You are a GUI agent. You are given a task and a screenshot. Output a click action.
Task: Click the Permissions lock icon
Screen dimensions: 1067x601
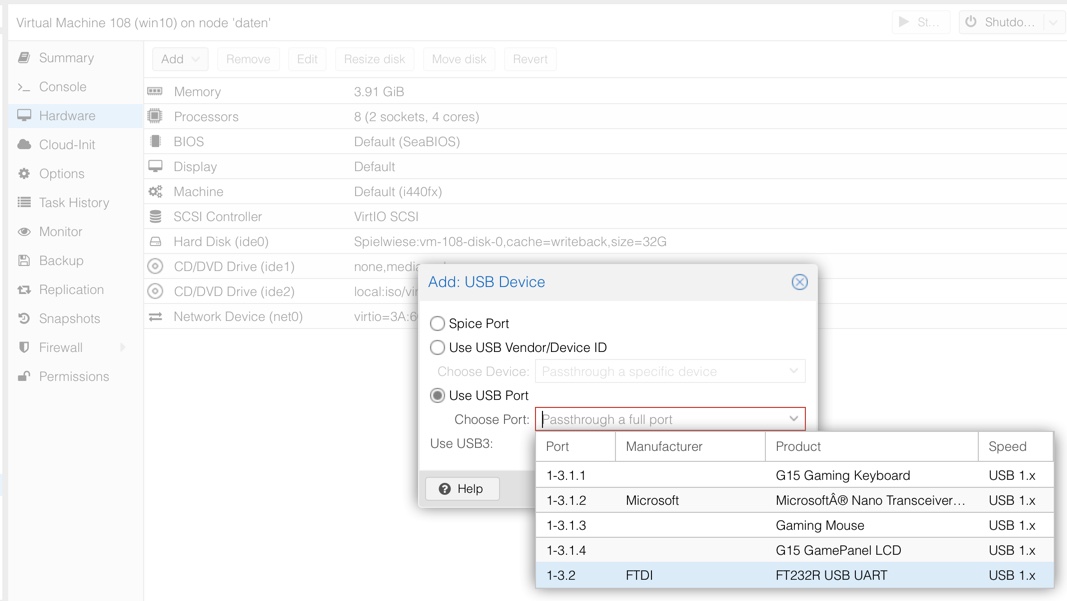(24, 377)
